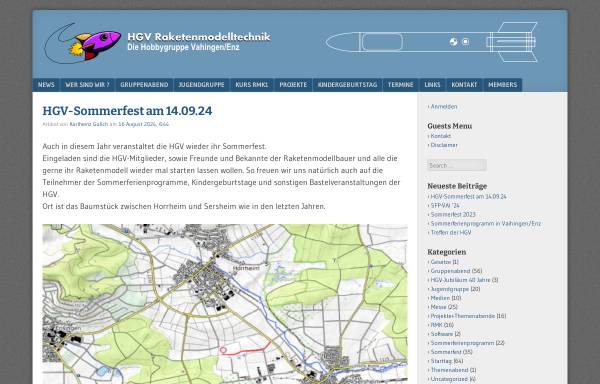Open Projekte from the navigation bar
This screenshot has height=384, width=600.
(293, 85)
